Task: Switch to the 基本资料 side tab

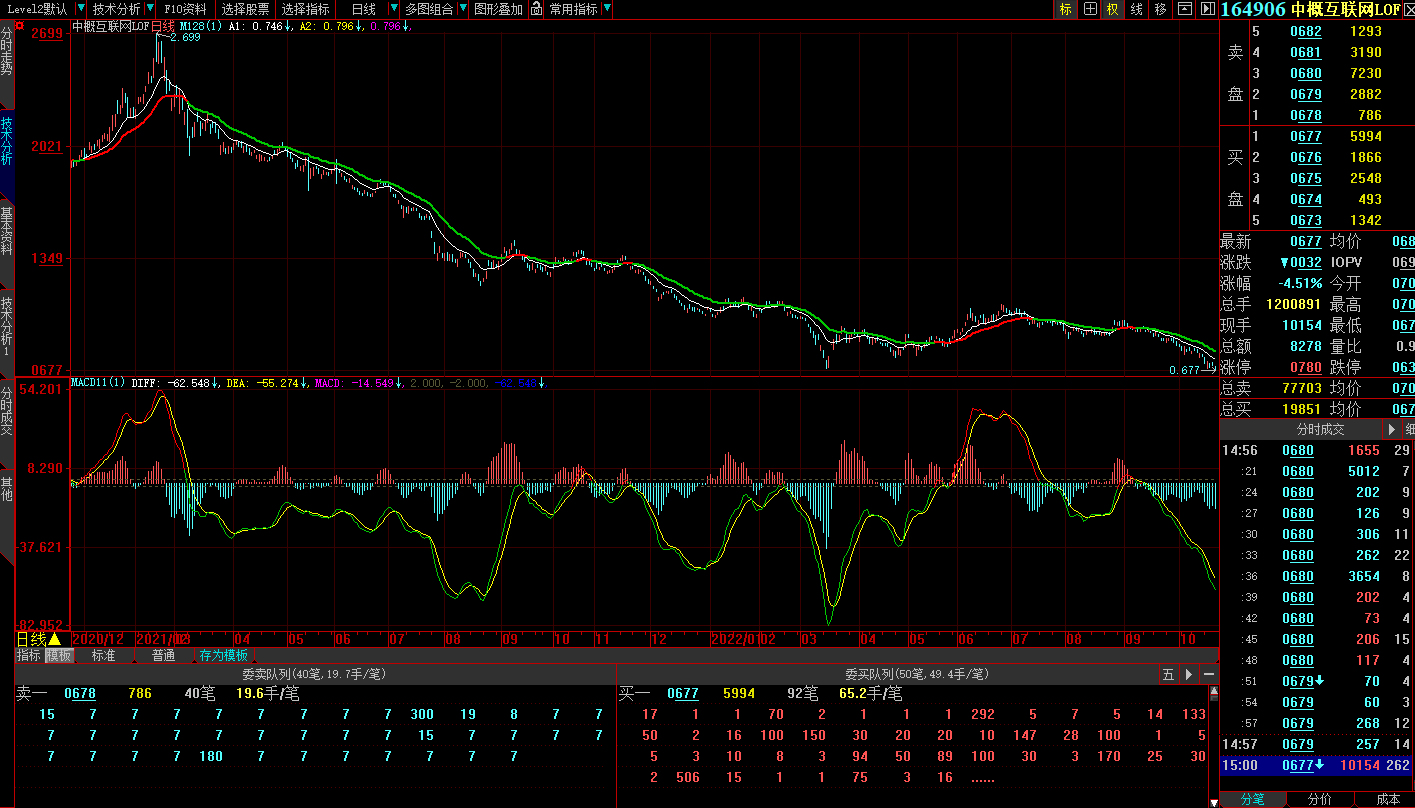Action: click(7, 232)
